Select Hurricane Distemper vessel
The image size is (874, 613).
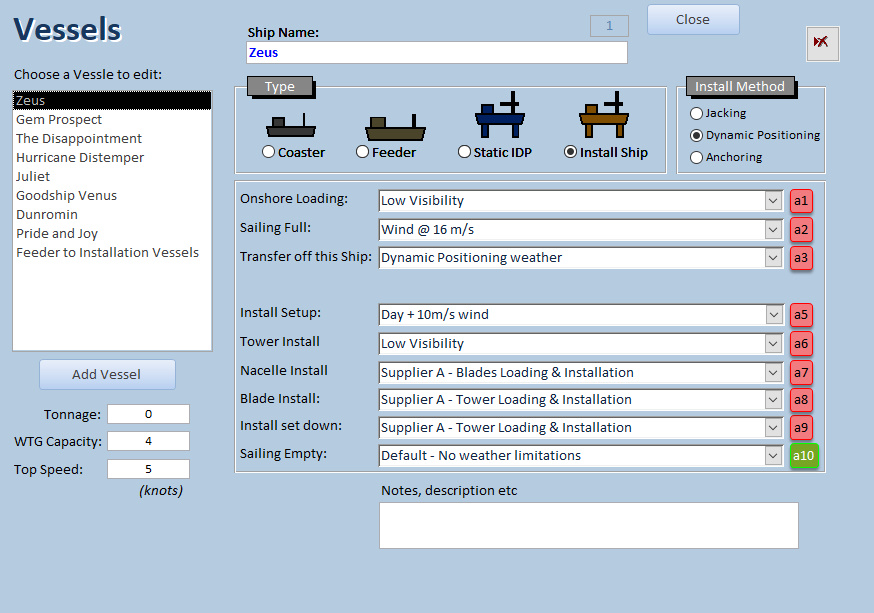pos(112,157)
